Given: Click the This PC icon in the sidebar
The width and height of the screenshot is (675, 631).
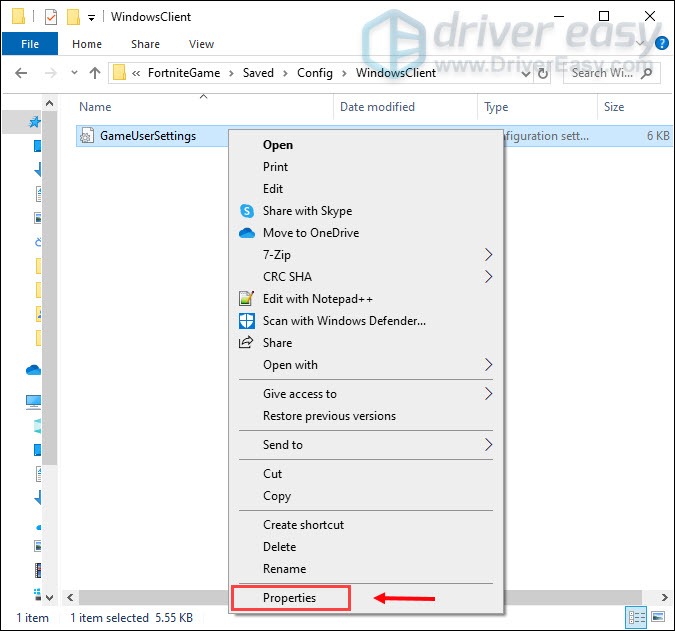Looking at the screenshot, I should pyautogui.click(x=33, y=402).
